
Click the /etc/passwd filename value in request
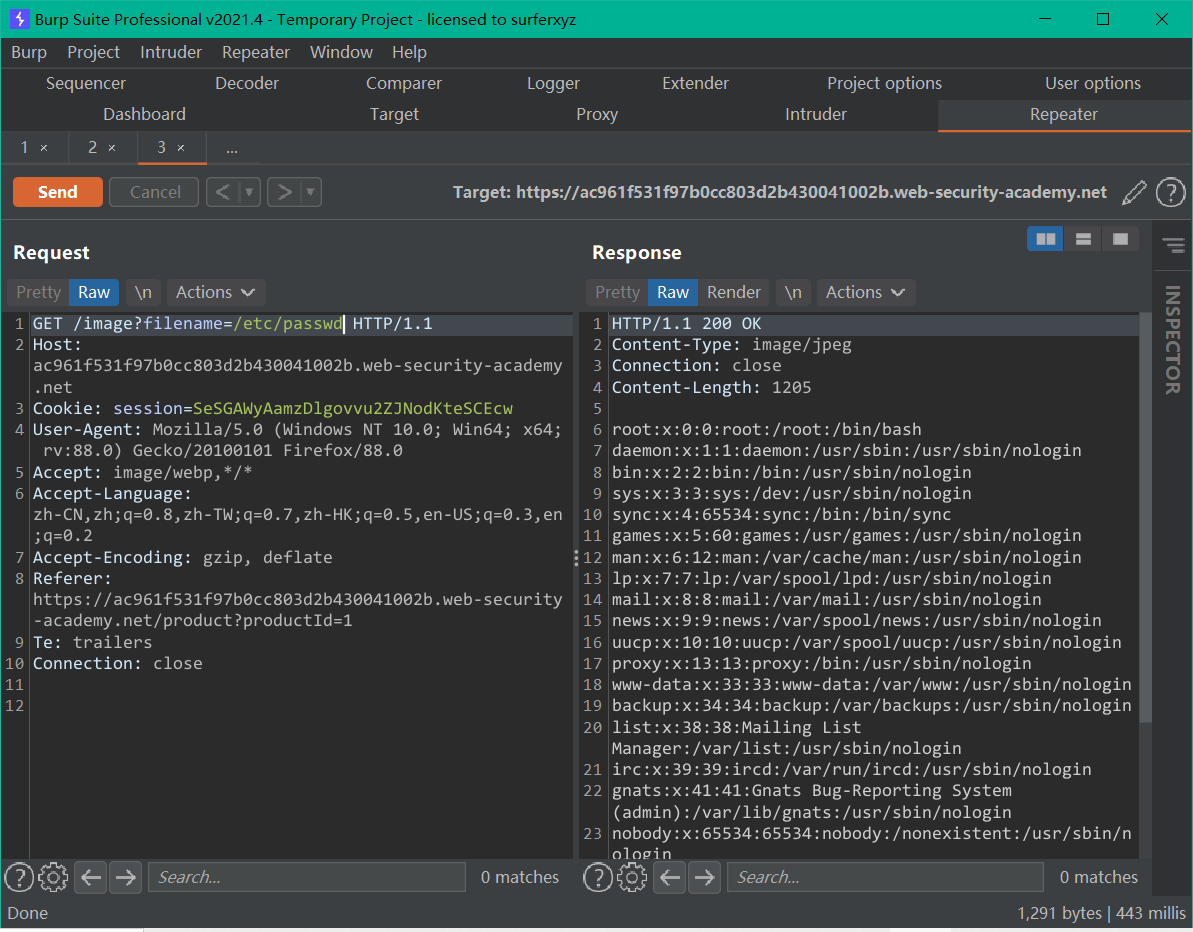288,323
